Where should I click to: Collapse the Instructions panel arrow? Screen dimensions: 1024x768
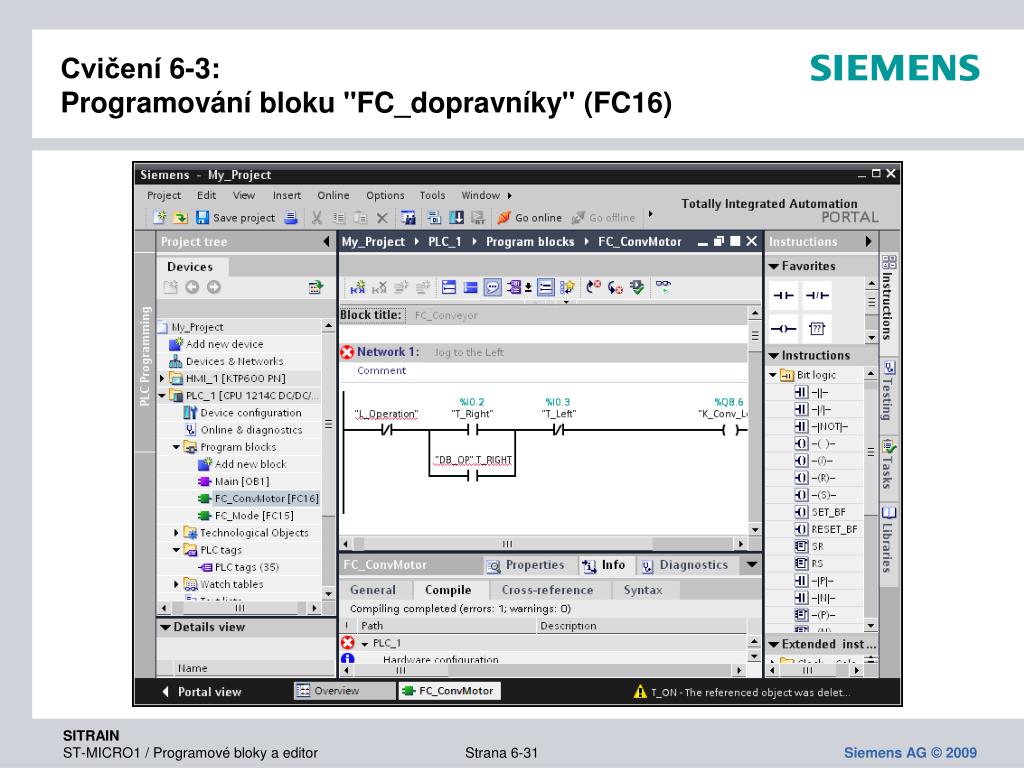click(869, 242)
